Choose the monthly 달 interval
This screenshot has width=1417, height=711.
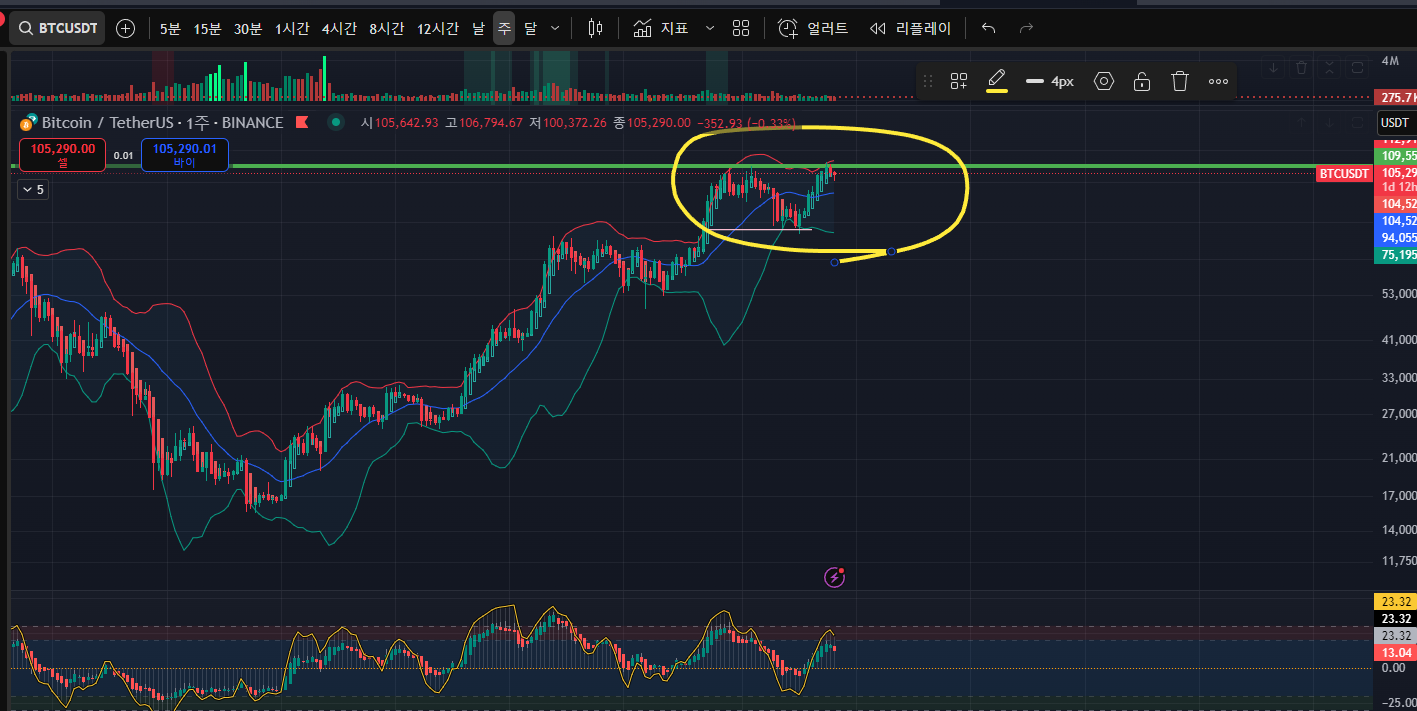coord(530,28)
